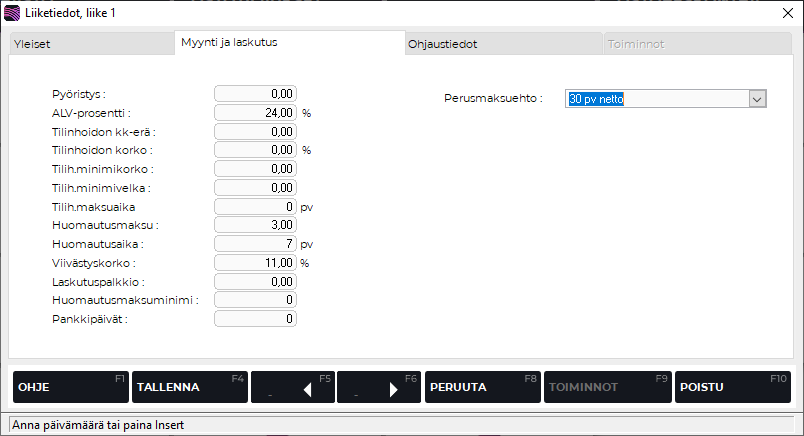
Task: Click the Pyöristys input field
Action: pyautogui.click(x=256, y=94)
